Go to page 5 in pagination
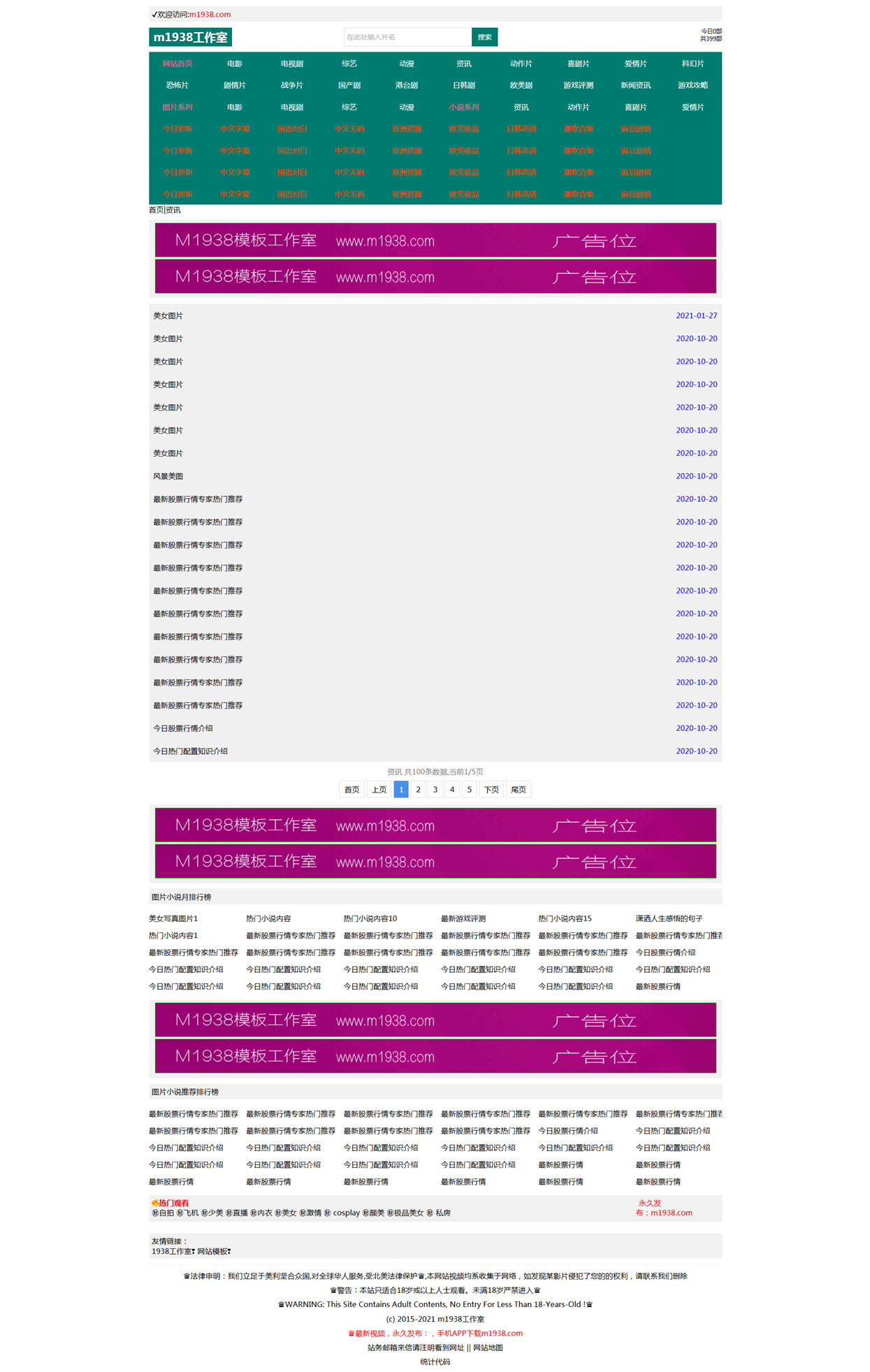This screenshot has width=870, height=1372. (470, 789)
